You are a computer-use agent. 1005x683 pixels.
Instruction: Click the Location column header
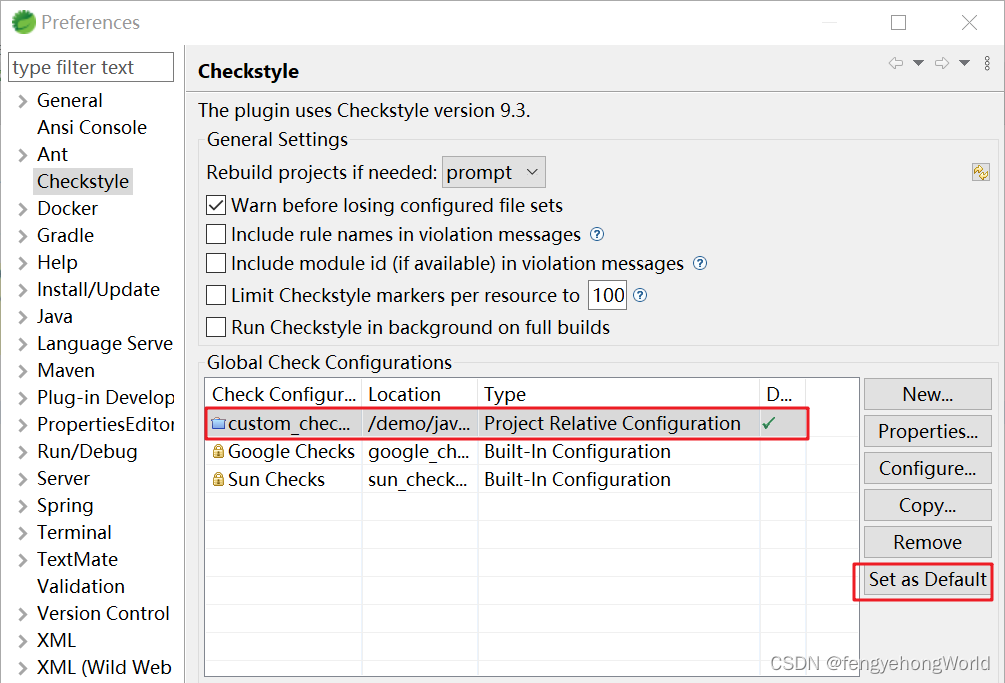(x=420, y=394)
